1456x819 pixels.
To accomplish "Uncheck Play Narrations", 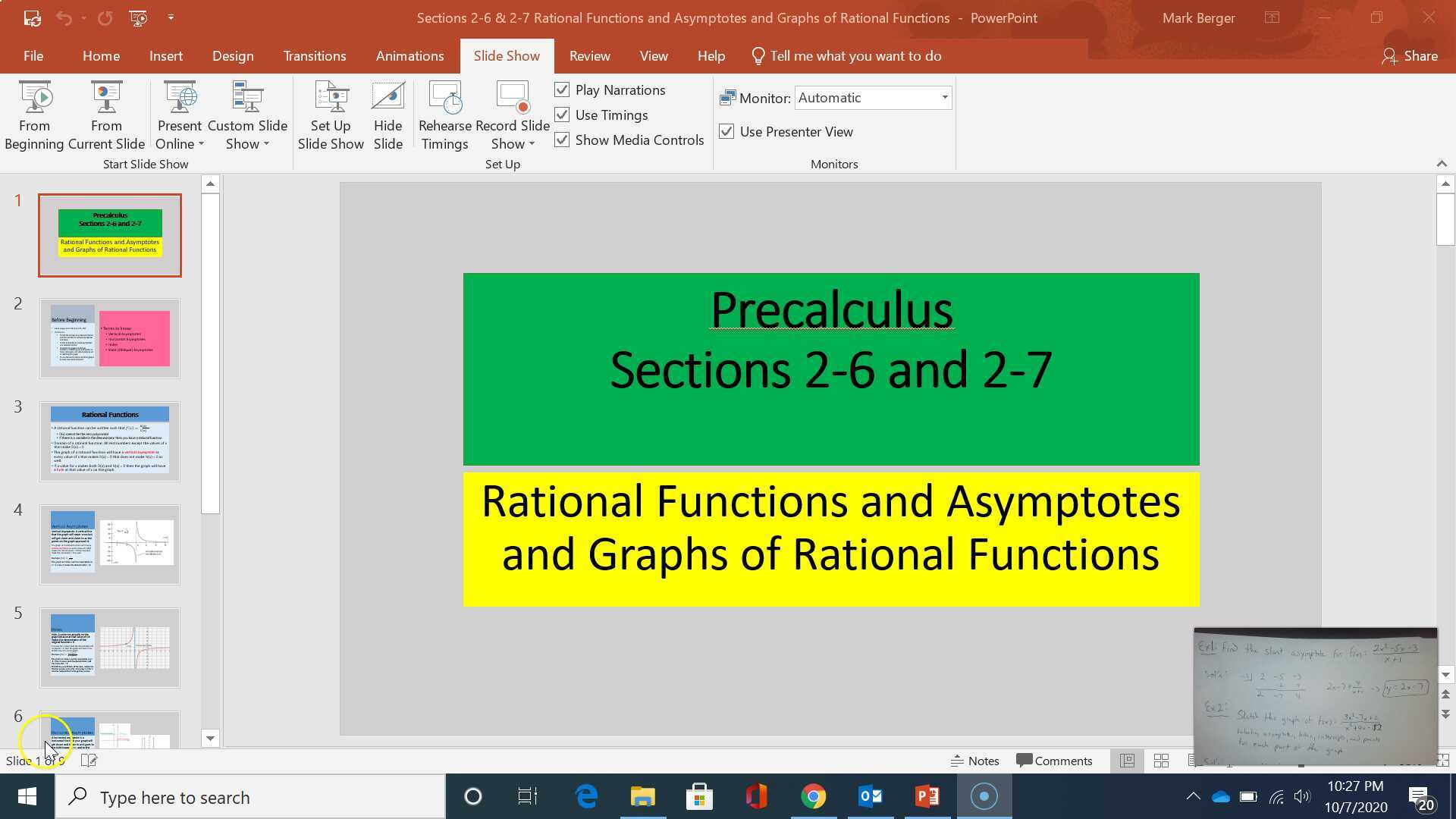I will pos(561,89).
